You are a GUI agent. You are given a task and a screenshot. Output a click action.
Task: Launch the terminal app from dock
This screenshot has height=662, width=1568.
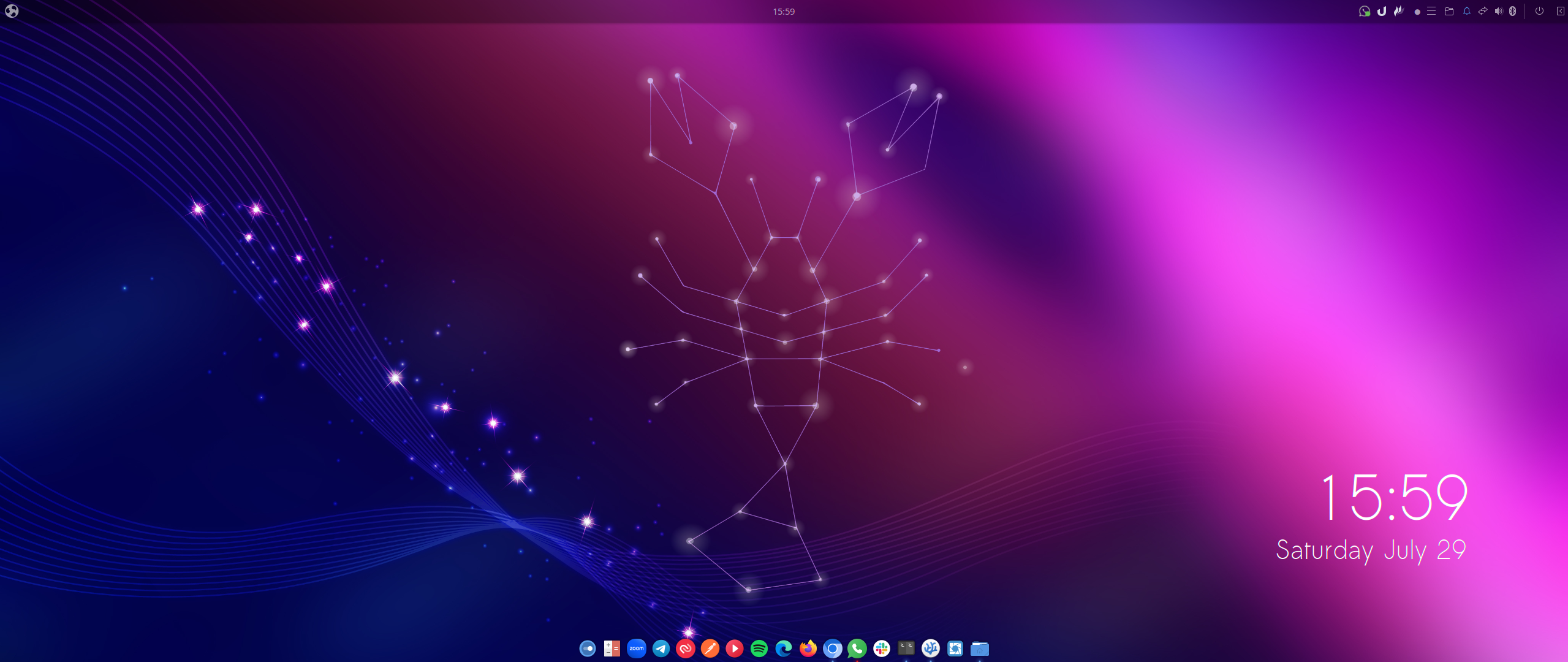pos(906,649)
